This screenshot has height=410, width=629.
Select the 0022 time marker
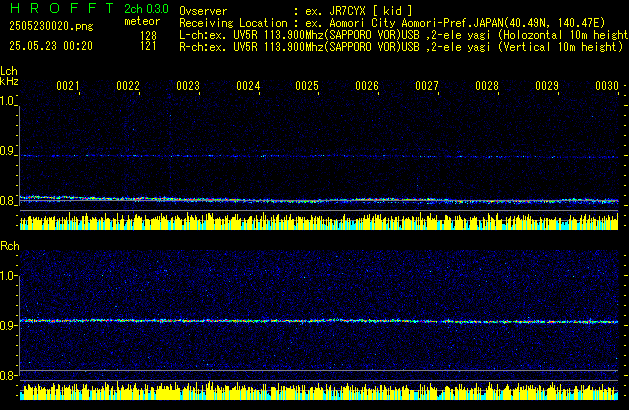[128, 86]
